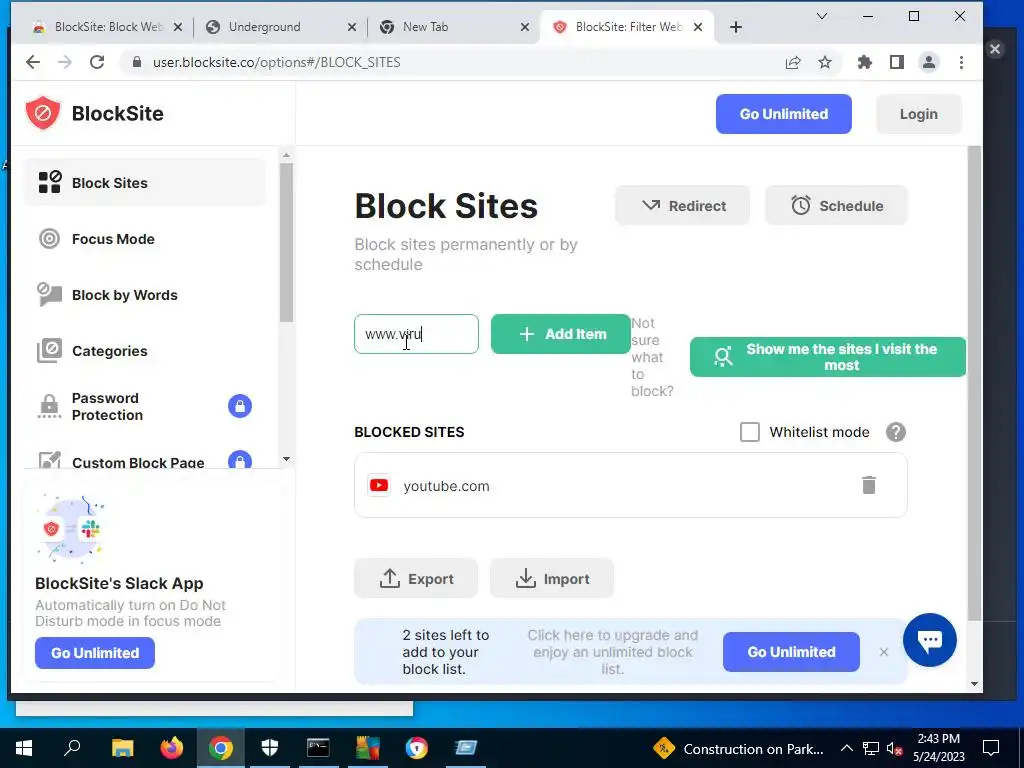Open the Extensions puzzle icon
This screenshot has width=1024, height=768.
click(865, 62)
